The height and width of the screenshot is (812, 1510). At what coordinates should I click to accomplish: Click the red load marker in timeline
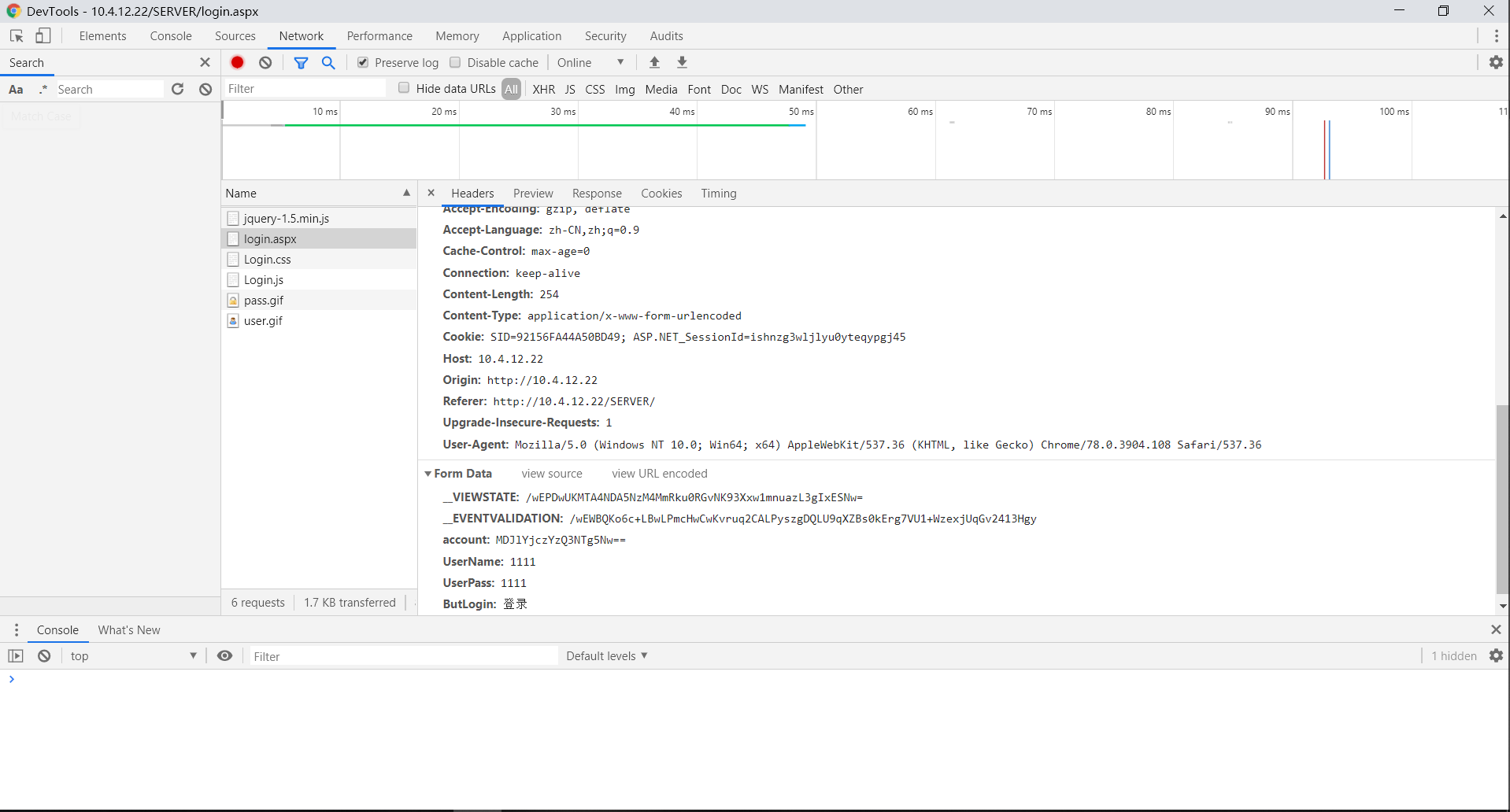coord(1325,149)
